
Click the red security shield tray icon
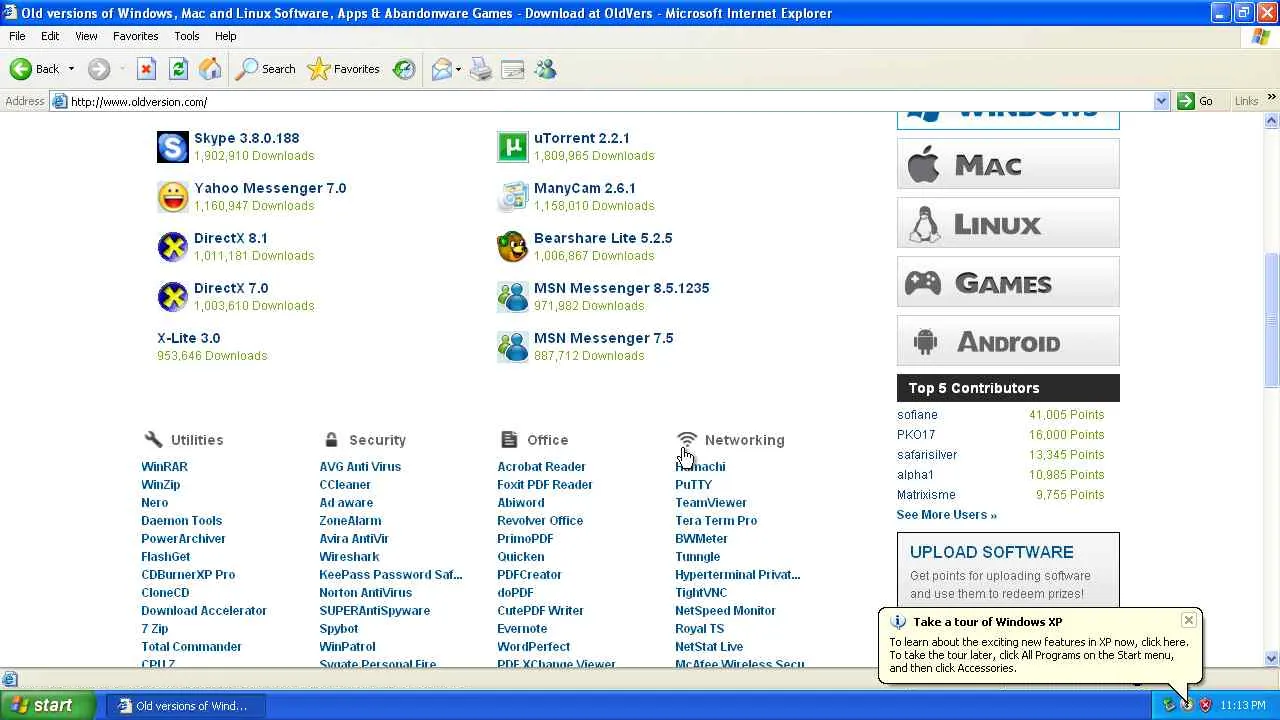pos(1205,705)
